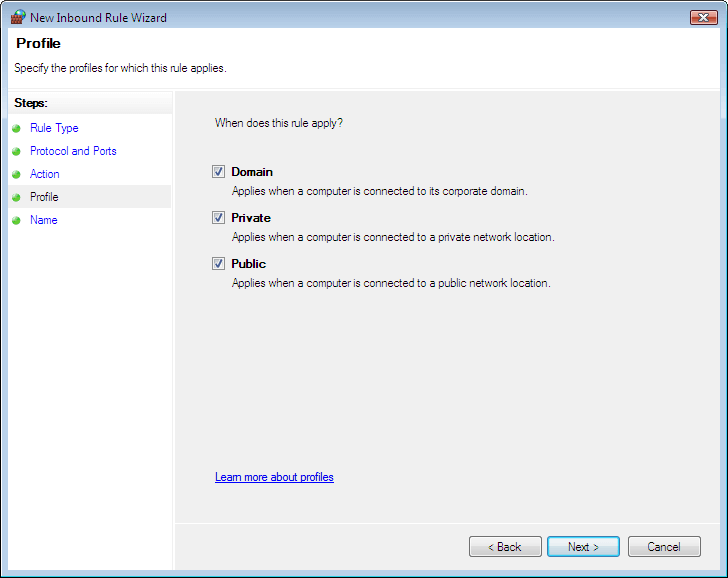Switch to the Name step
Screen dimensions: 728x578
tap(44, 220)
